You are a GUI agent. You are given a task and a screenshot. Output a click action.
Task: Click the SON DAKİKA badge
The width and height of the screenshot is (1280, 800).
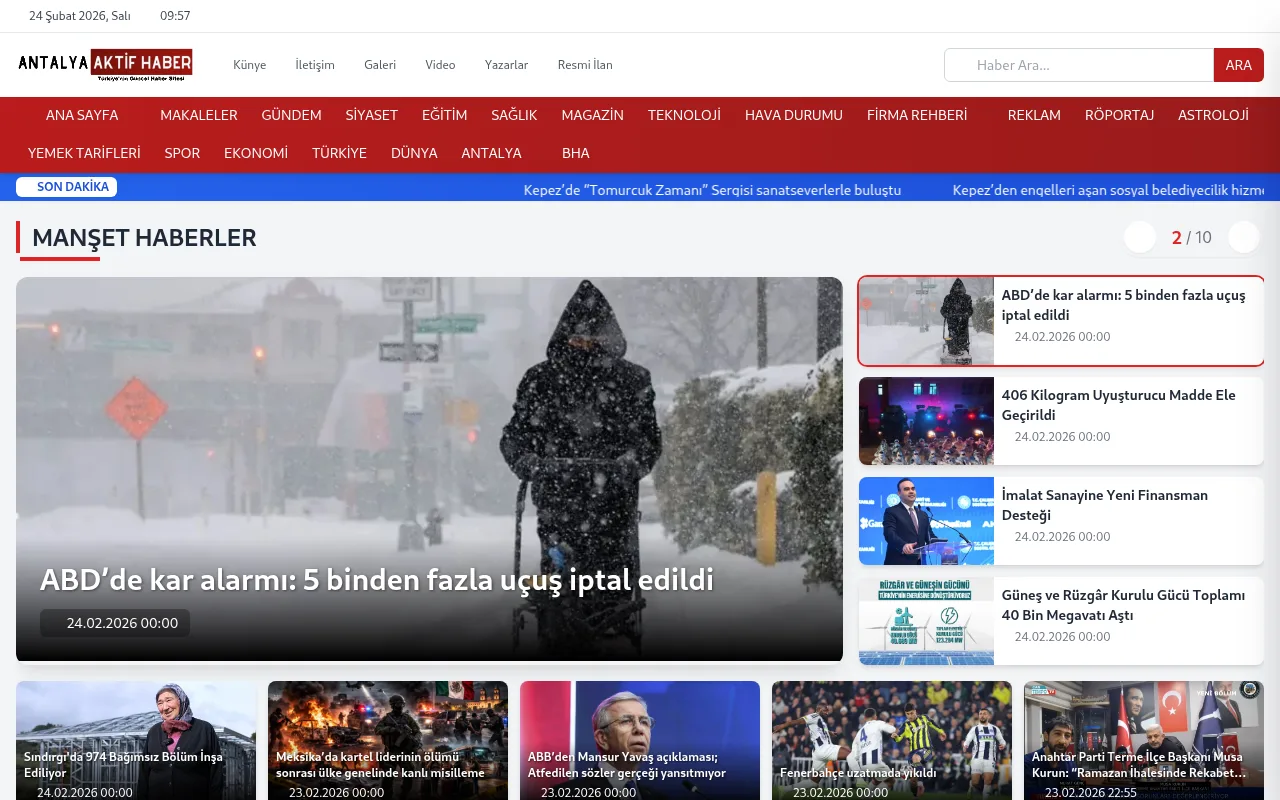[x=66, y=187]
